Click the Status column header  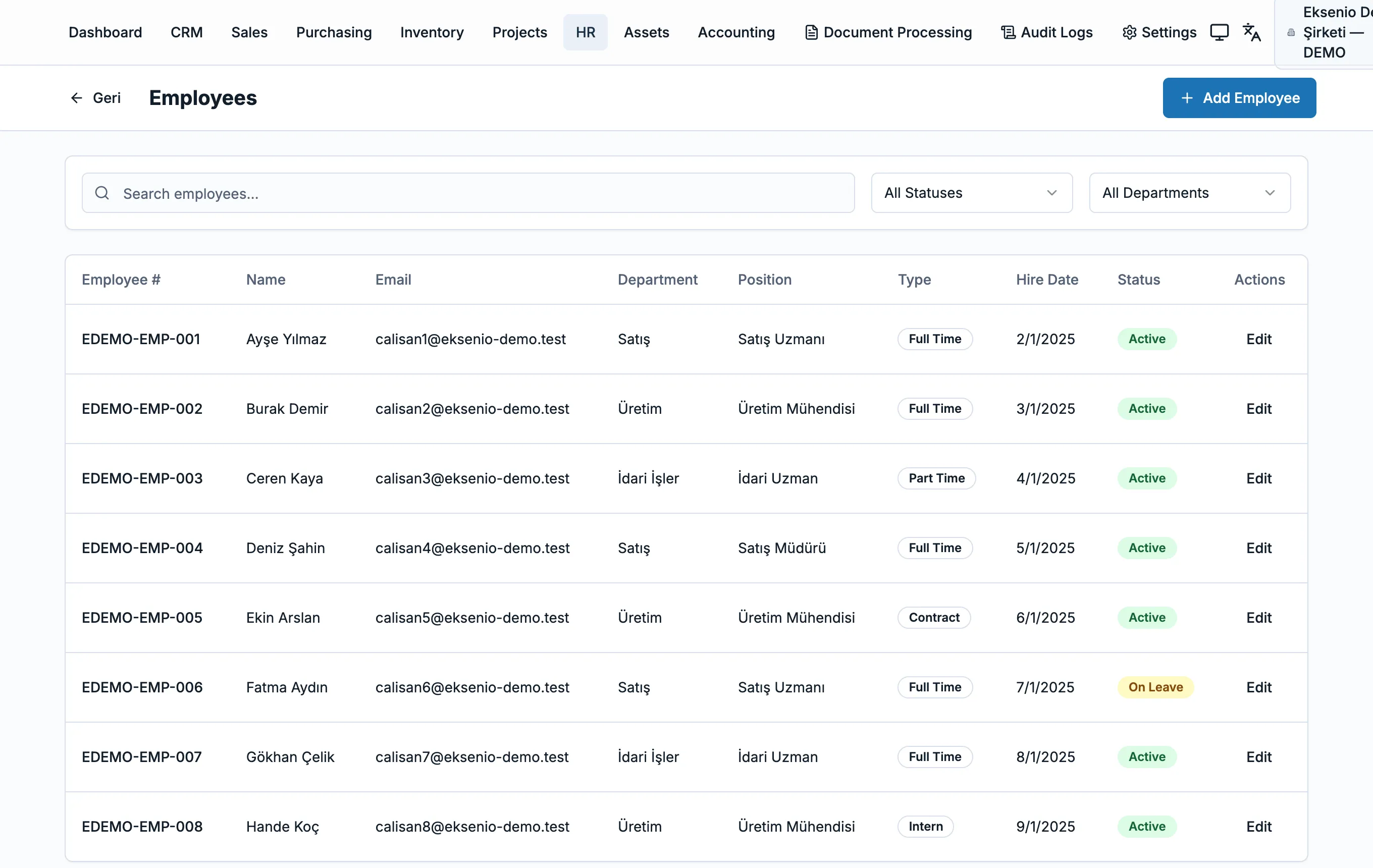[x=1138, y=279]
